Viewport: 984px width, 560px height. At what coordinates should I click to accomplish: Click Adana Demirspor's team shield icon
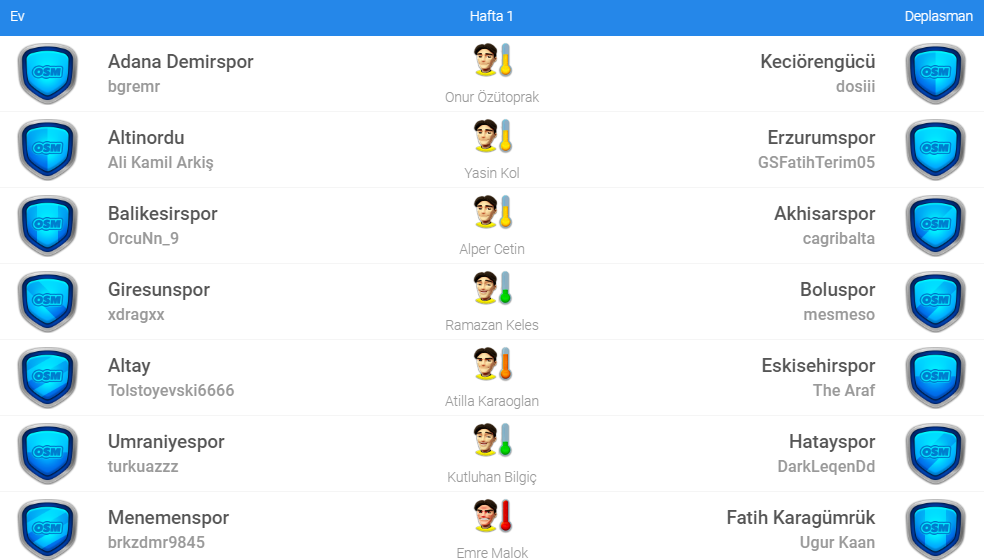(47, 73)
